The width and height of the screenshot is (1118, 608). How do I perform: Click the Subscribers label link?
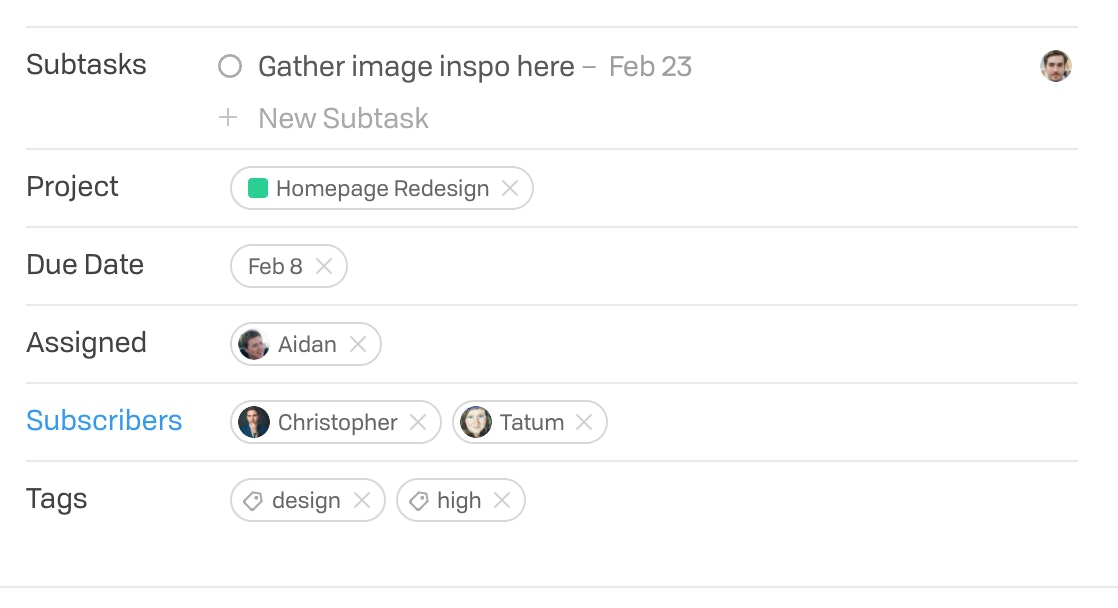104,421
